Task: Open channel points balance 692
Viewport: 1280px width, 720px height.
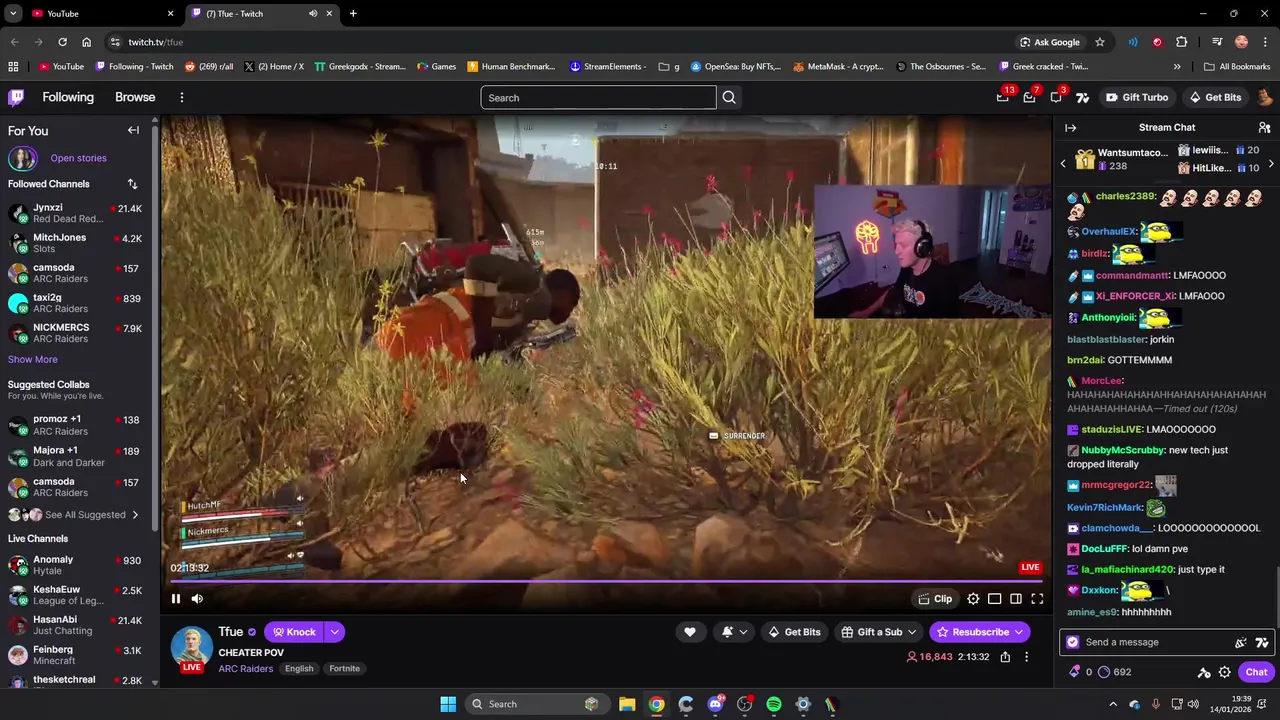Action: pyautogui.click(x=1115, y=672)
